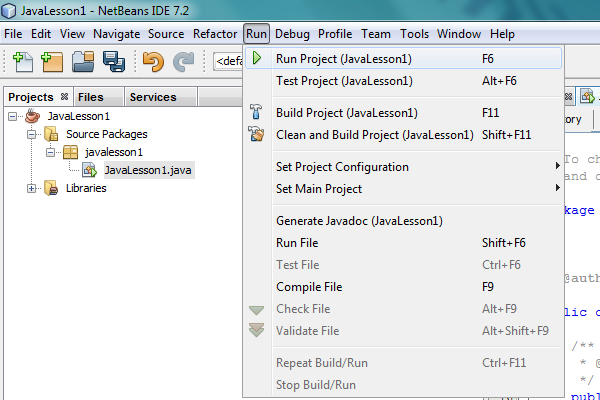Collapse the Source Packages node

[31, 134]
